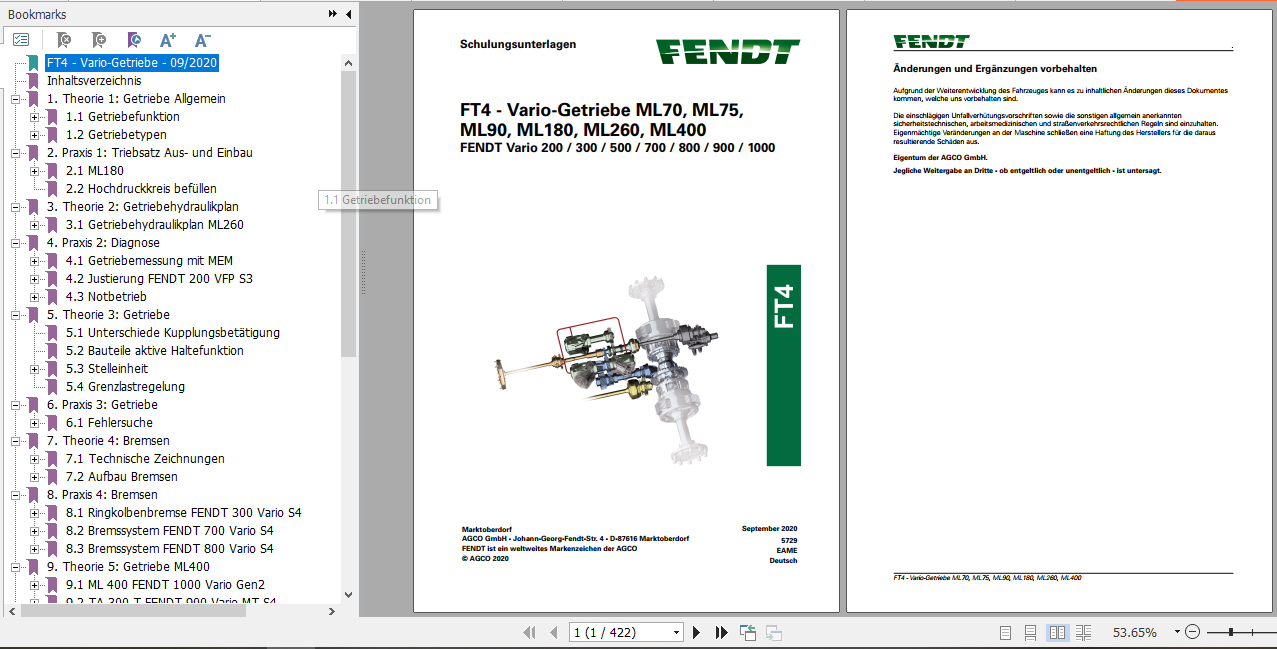Open bookmark '5.4 Grenzlastregelung'

click(x=125, y=387)
